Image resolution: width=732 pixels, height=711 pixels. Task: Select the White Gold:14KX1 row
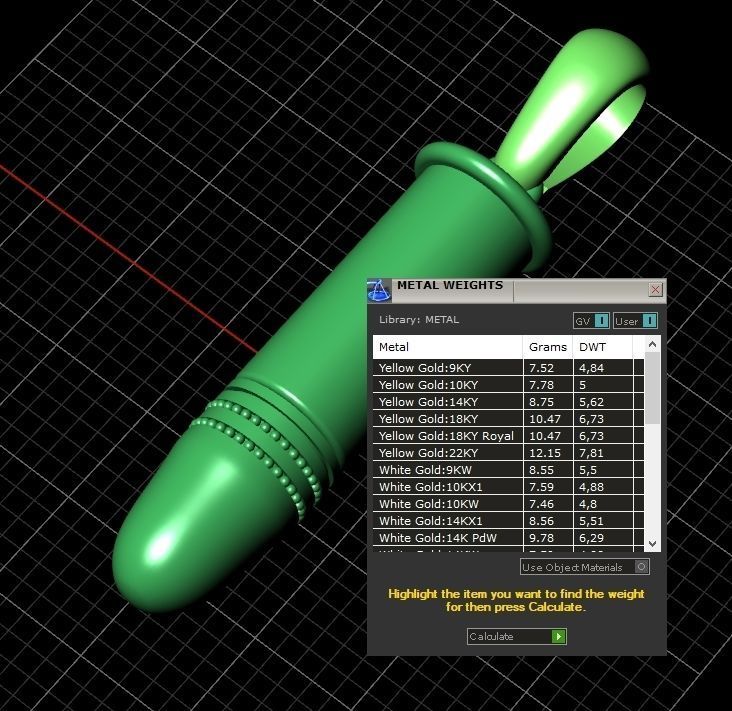[508, 521]
